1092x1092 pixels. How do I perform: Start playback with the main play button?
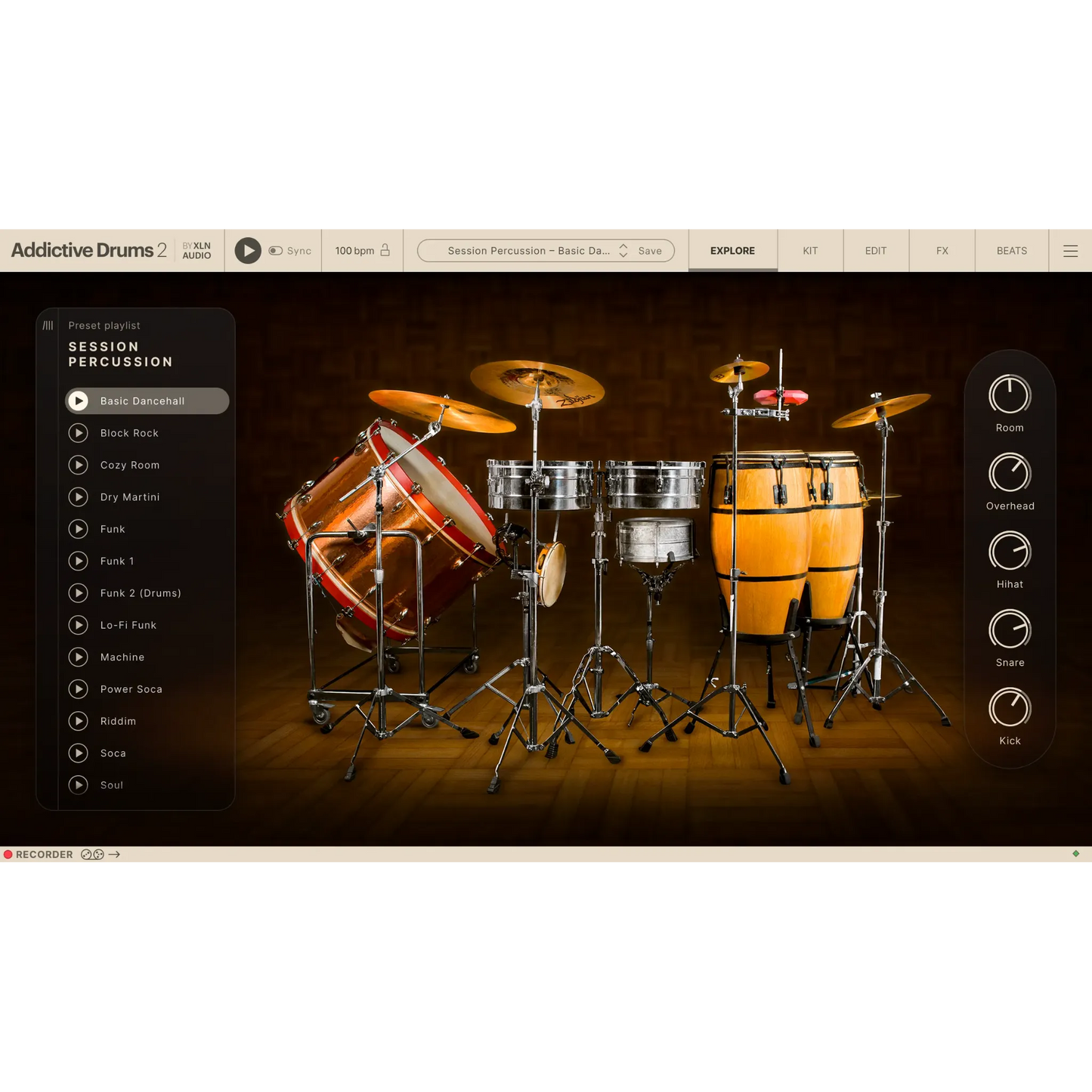click(248, 251)
